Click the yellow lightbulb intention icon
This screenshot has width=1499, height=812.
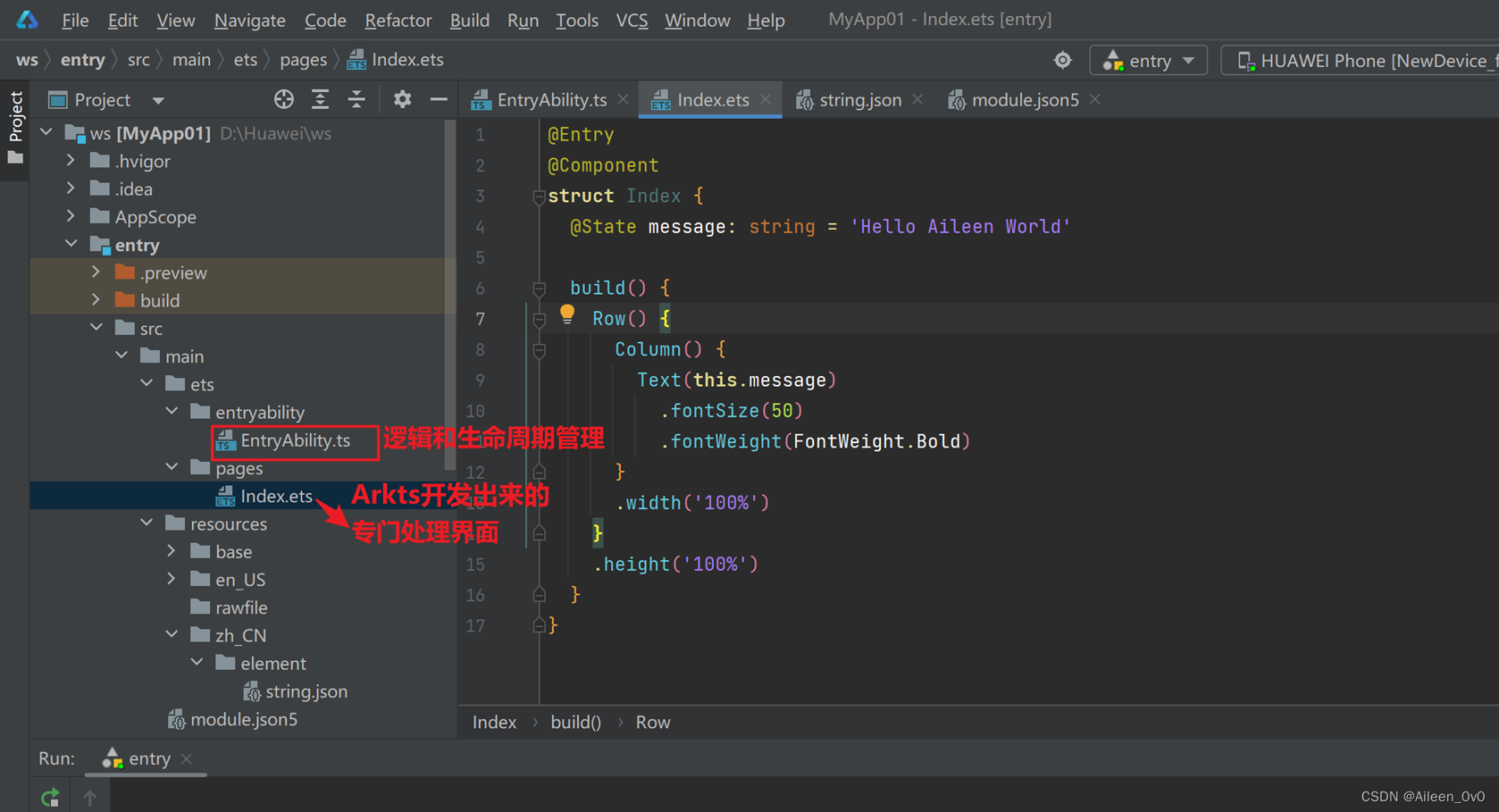point(567,314)
